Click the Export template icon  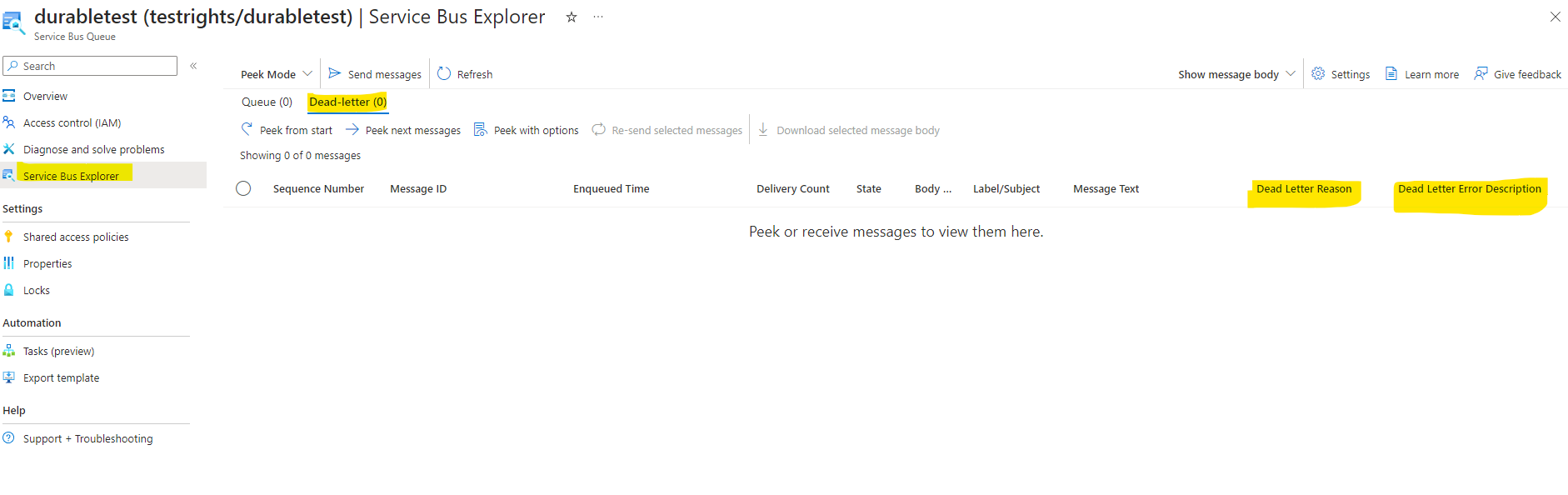(9, 377)
